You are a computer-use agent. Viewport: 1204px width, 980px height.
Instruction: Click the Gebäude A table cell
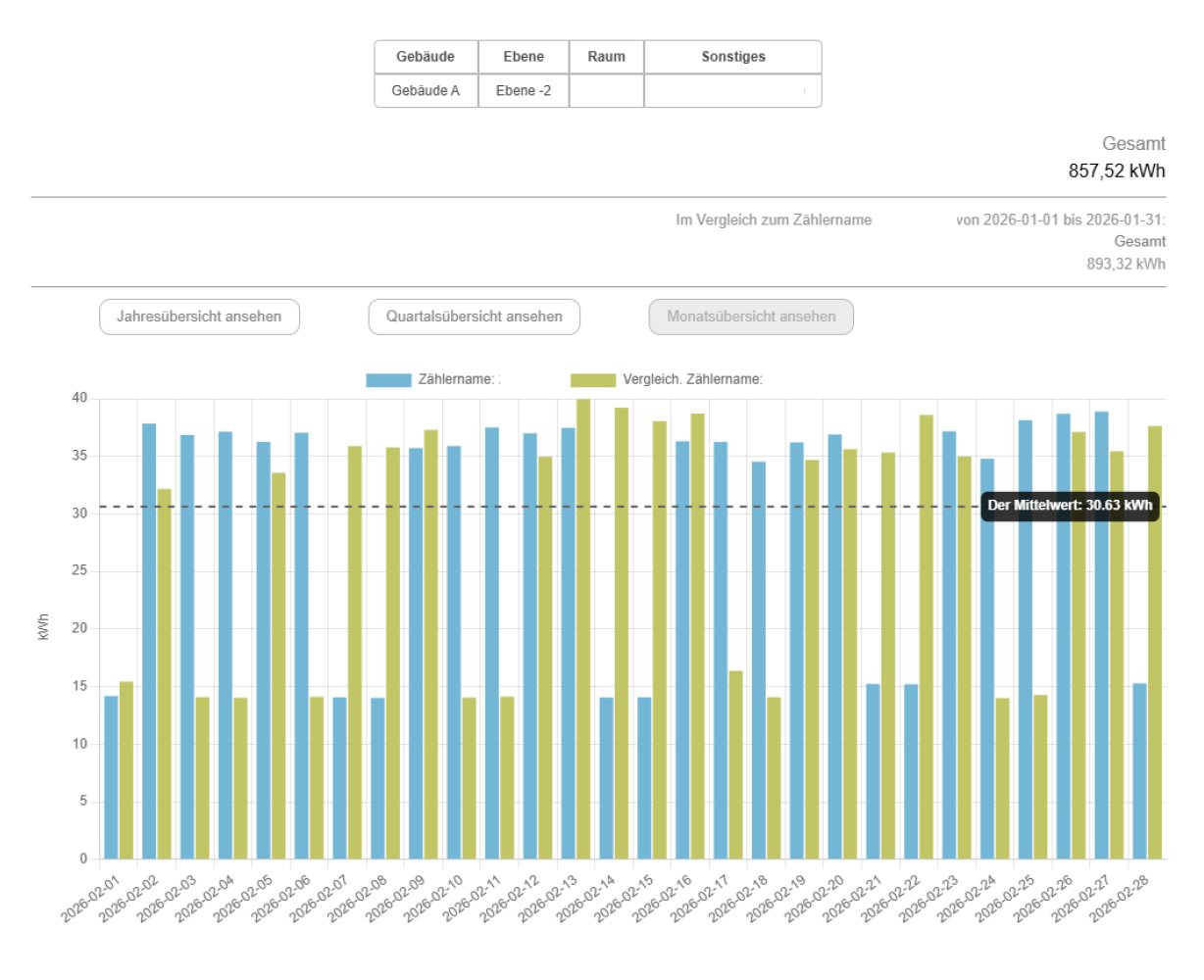[x=426, y=90]
